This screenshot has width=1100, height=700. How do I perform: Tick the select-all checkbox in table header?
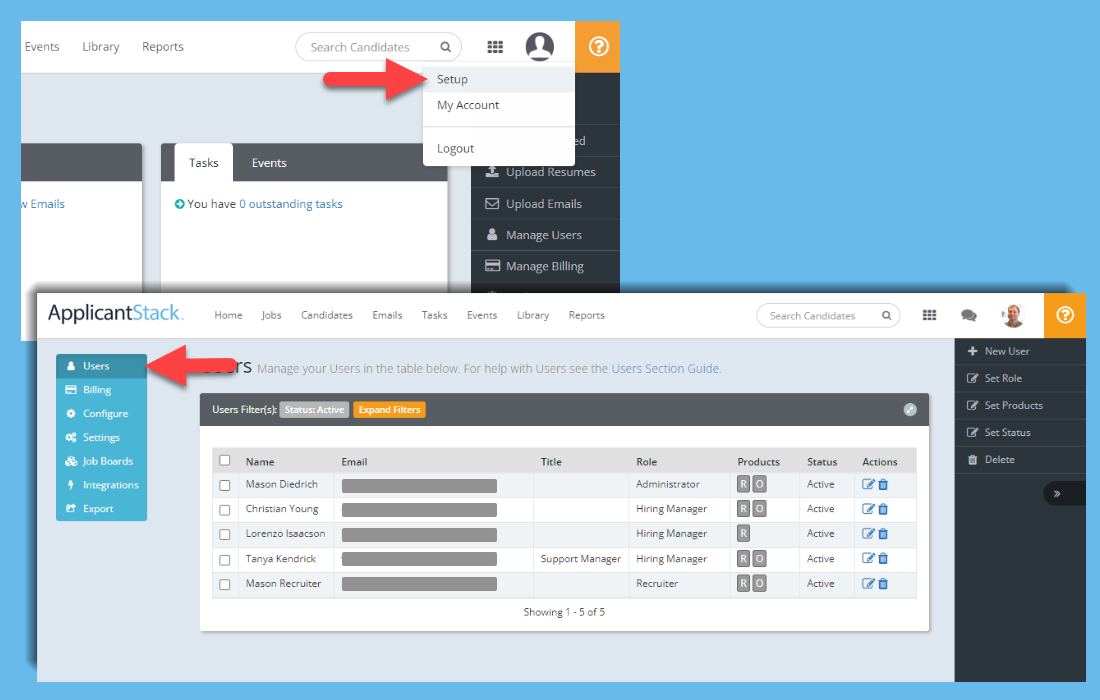tap(224, 460)
